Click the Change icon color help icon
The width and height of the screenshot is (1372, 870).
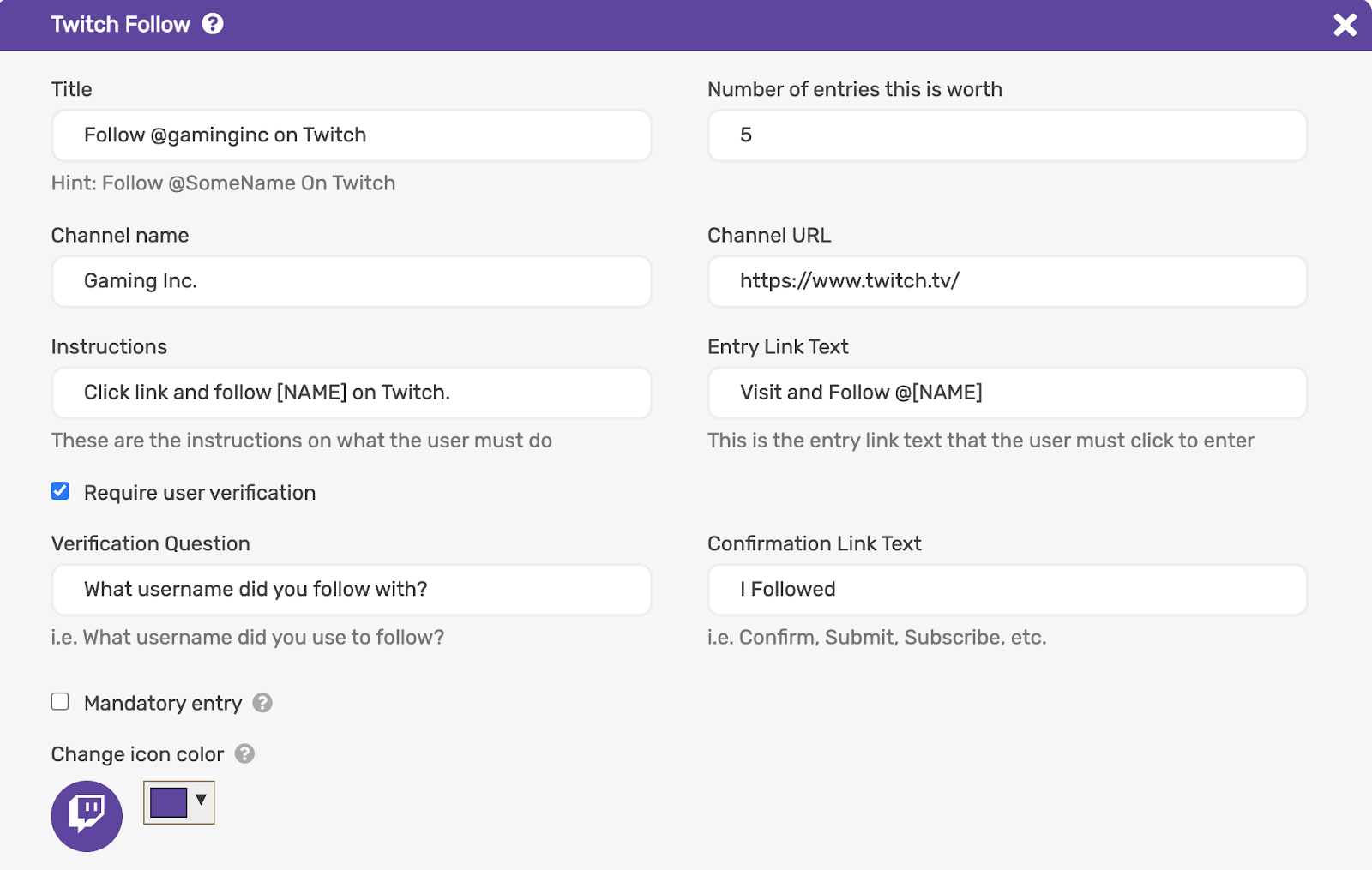pos(244,753)
